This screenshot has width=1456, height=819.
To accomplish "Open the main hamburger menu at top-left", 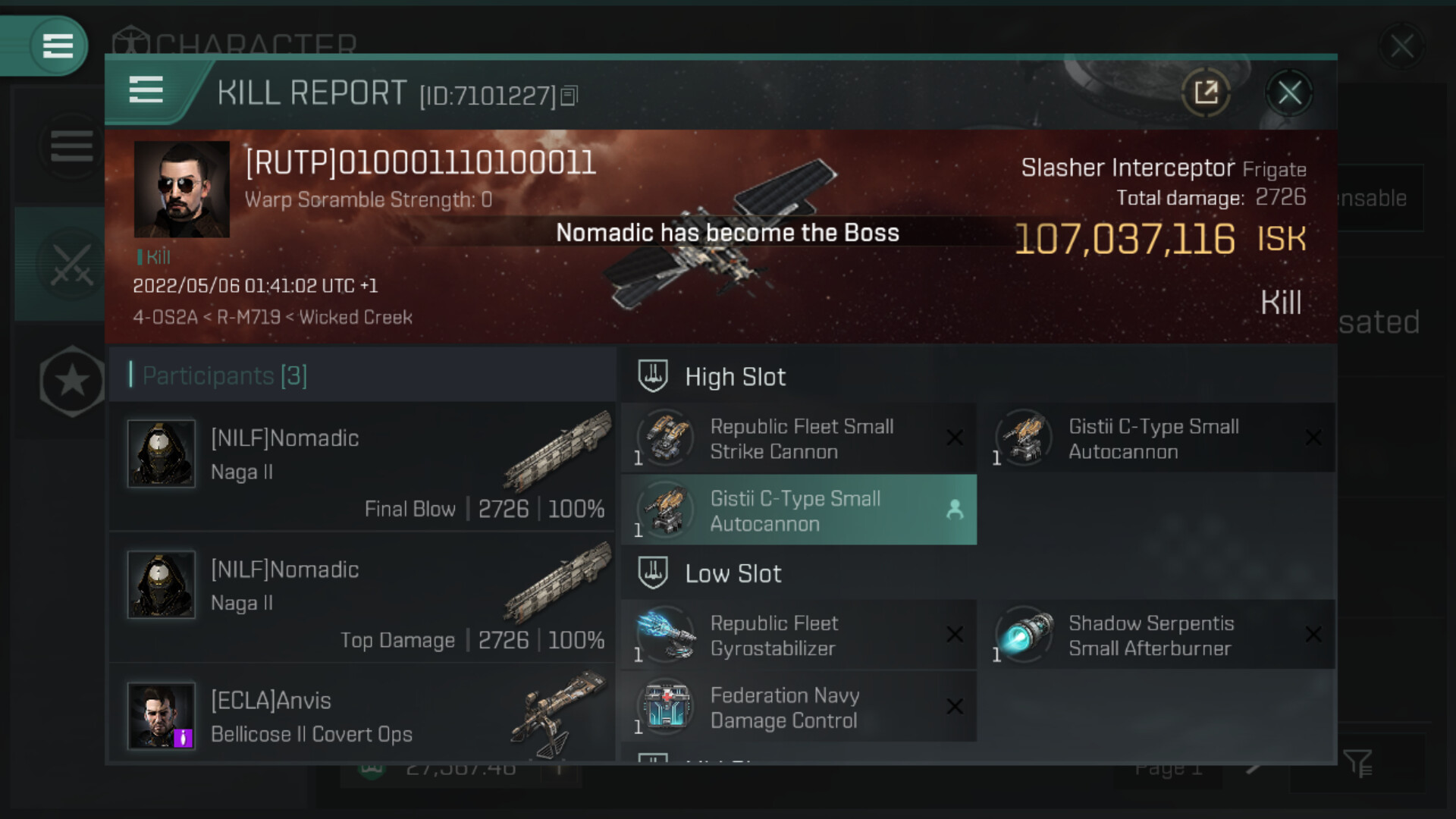I will (x=58, y=46).
